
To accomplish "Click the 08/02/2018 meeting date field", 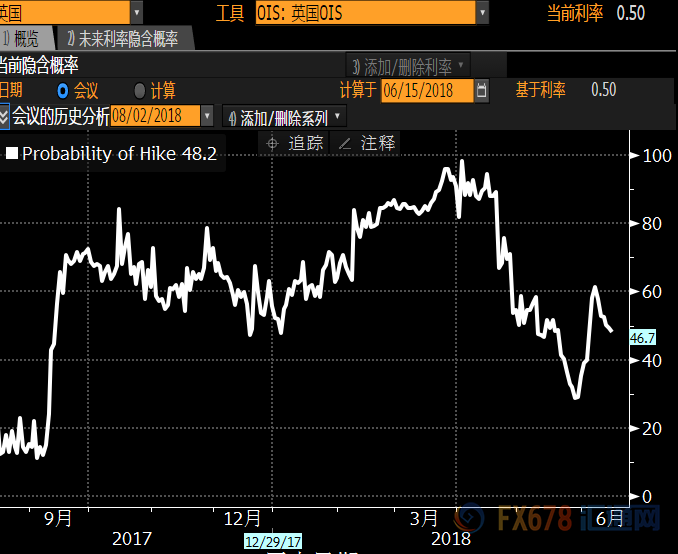I will [155, 116].
